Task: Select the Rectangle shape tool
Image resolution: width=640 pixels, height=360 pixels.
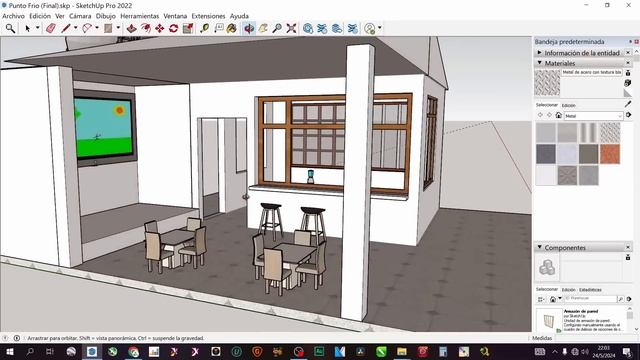Action: tap(108, 28)
